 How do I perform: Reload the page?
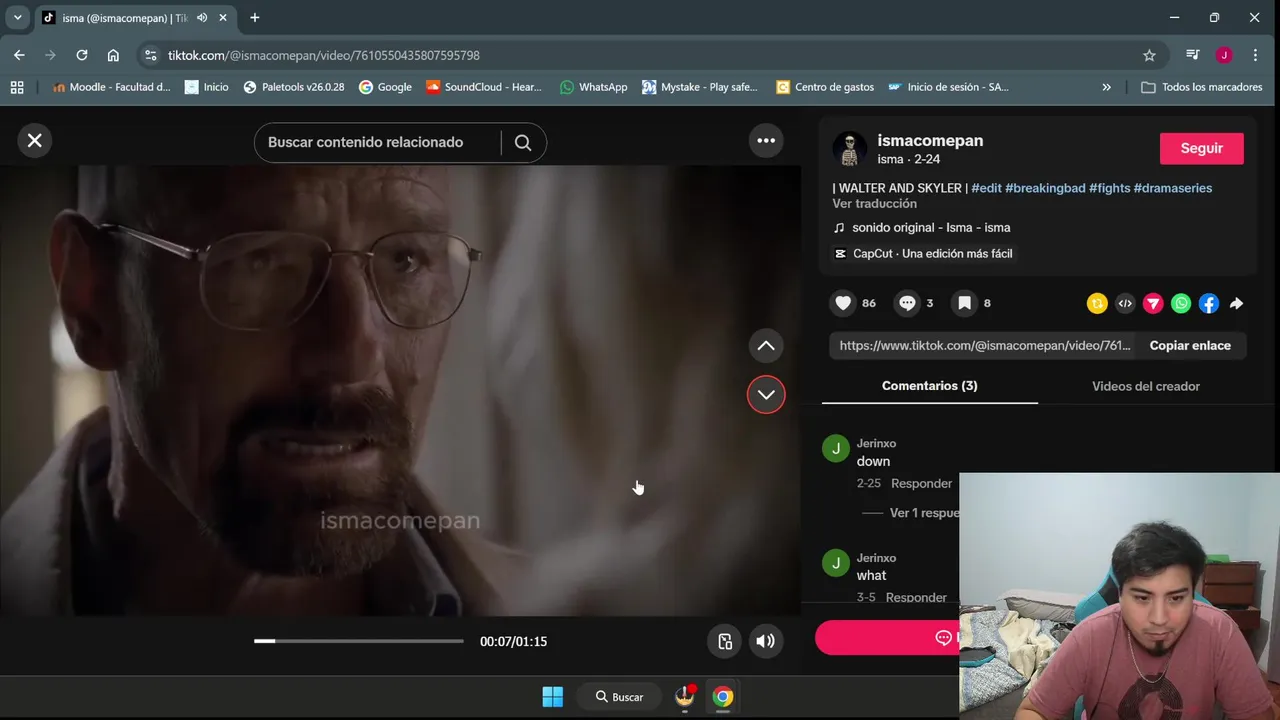coord(82,55)
